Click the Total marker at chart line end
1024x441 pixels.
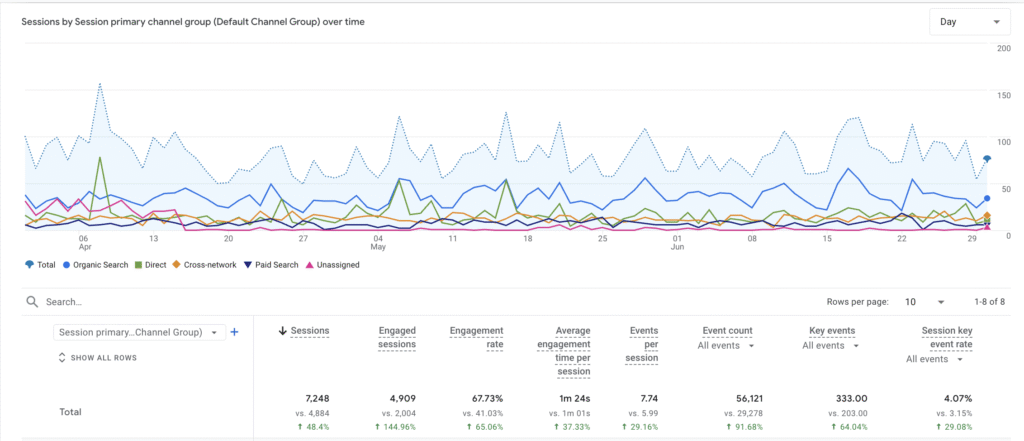tap(987, 158)
